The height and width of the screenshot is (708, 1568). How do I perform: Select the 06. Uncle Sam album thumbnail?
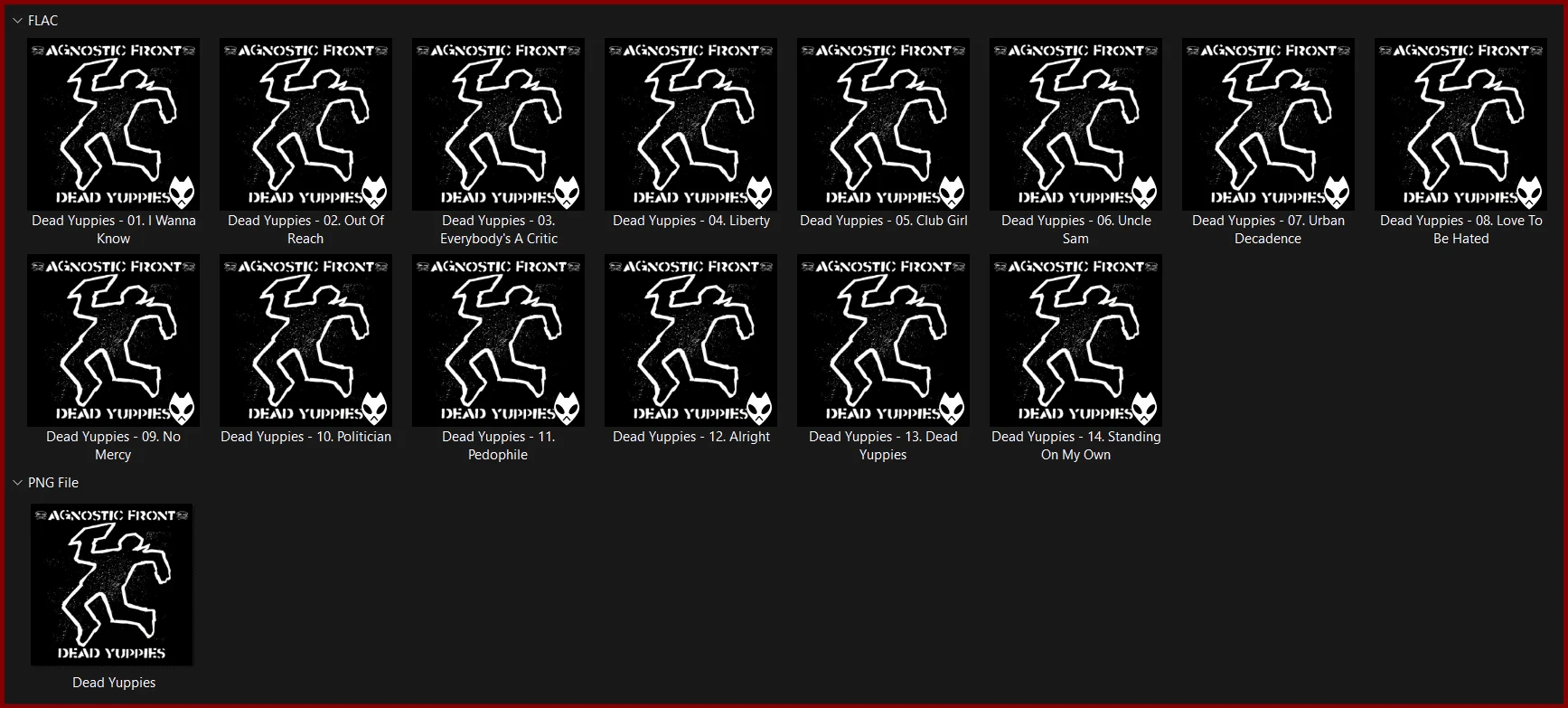1075,124
